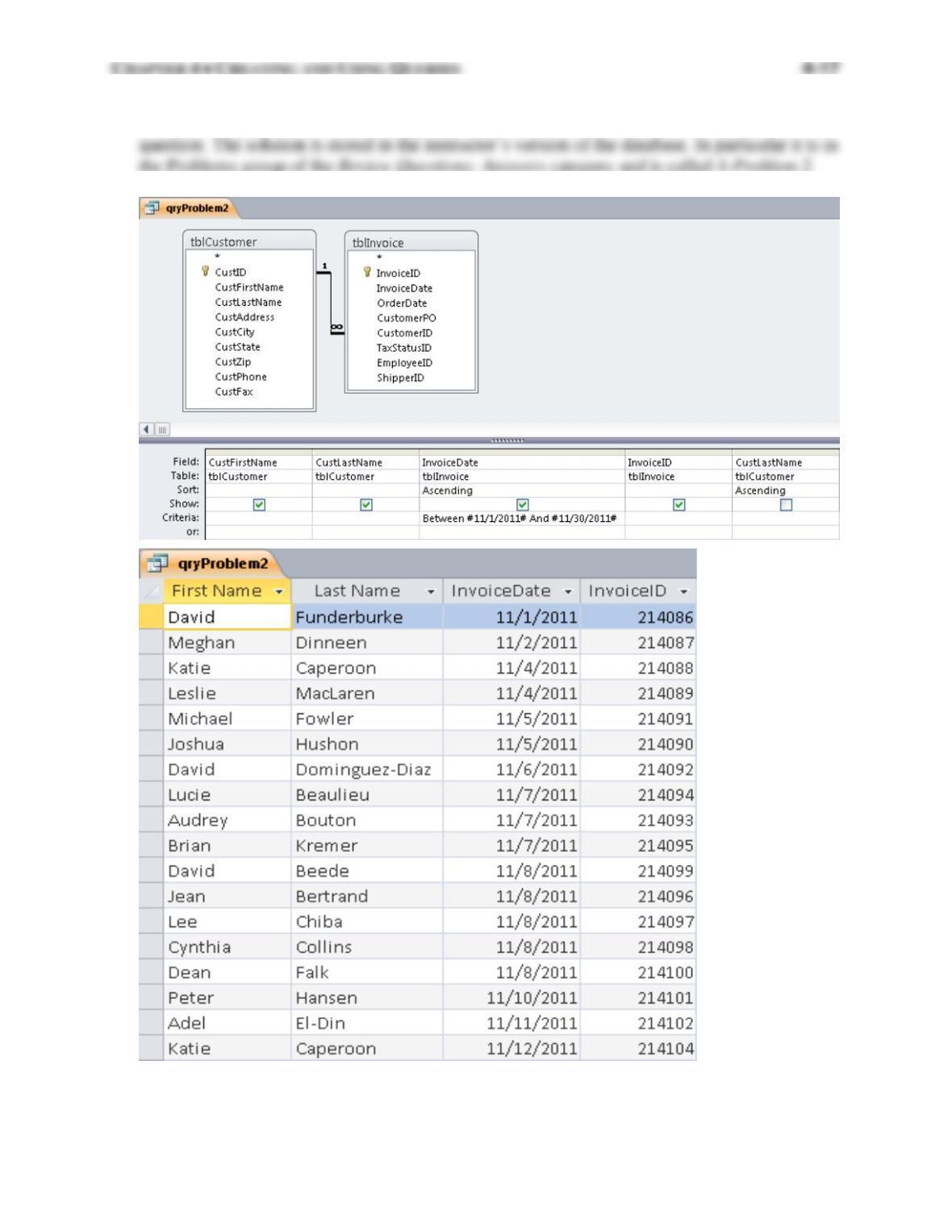The width and height of the screenshot is (952, 1232).
Task: Click the CustID key icon in tblCustomer
Action: pos(206,272)
